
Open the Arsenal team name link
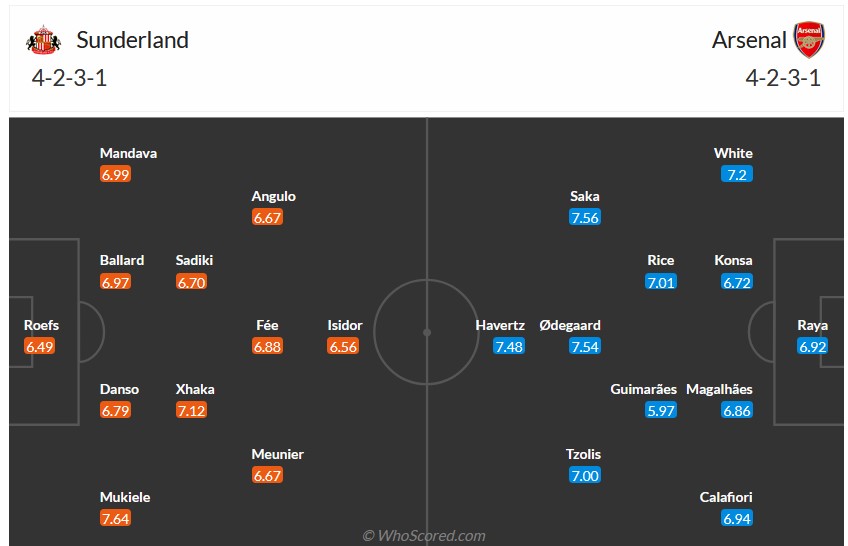pos(749,40)
